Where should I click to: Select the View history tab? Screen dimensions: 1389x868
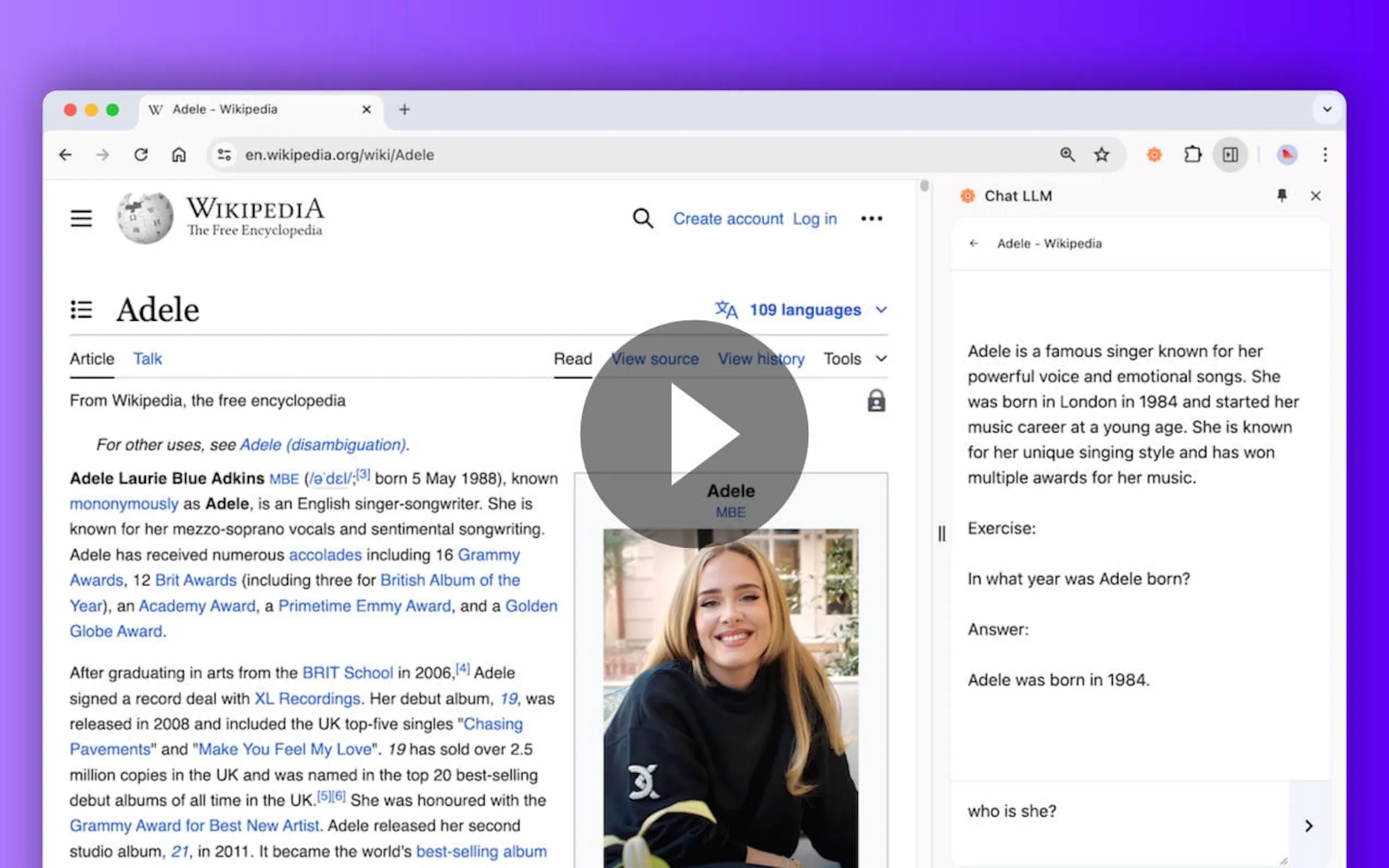coord(760,359)
